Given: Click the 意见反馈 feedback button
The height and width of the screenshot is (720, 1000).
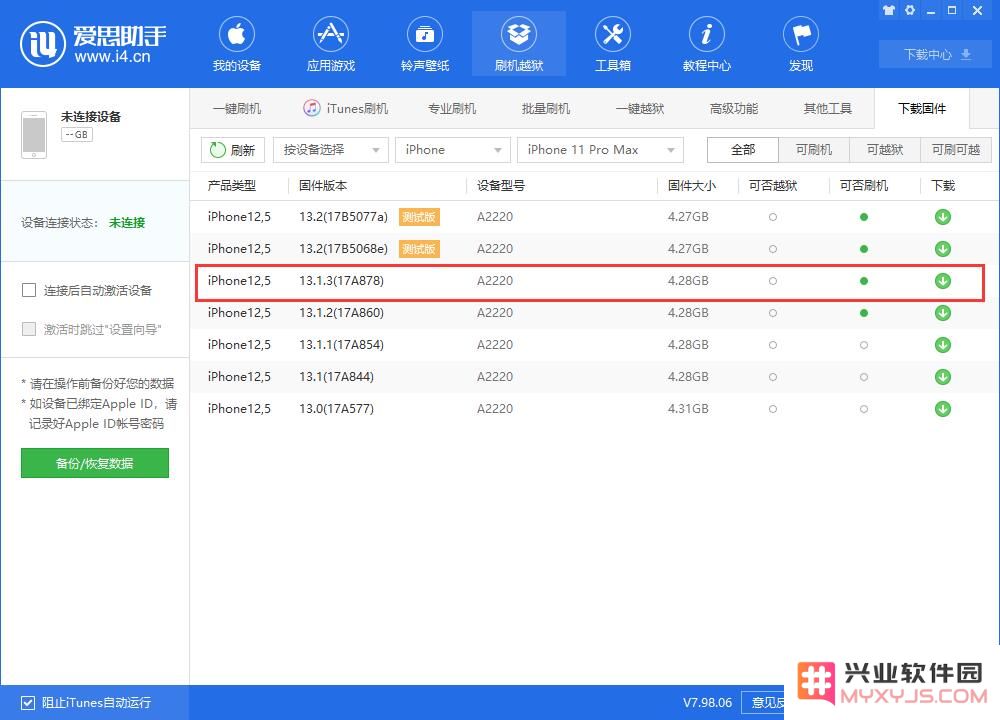Looking at the screenshot, I should [x=764, y=703].
